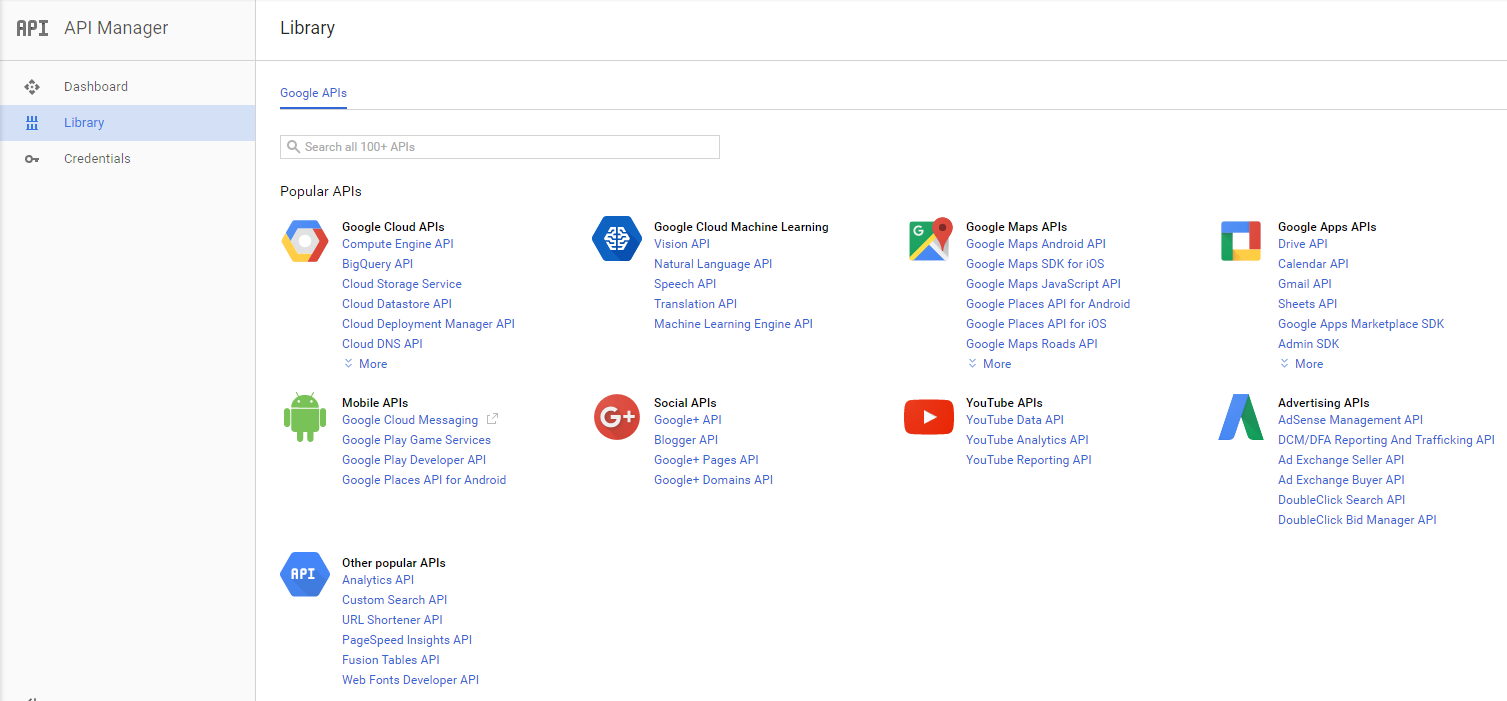The height and width of the screenshot is (701, 1507).
Task: Click the Library sidebar icon
Action: (x=32, y=123)
